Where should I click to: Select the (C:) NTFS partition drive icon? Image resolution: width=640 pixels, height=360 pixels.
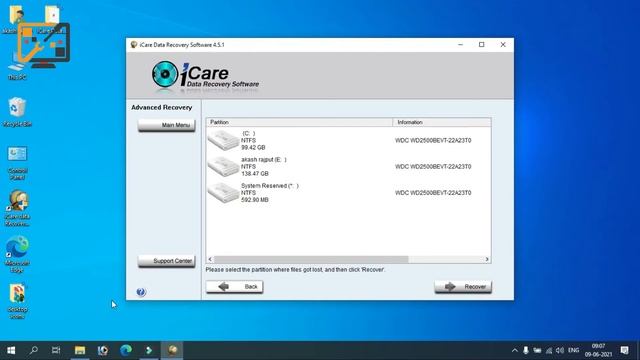tap(223, 140)
